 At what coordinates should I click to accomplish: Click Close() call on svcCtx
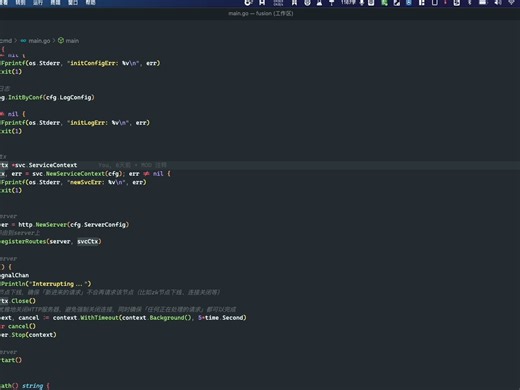click(x=23, y=301)
